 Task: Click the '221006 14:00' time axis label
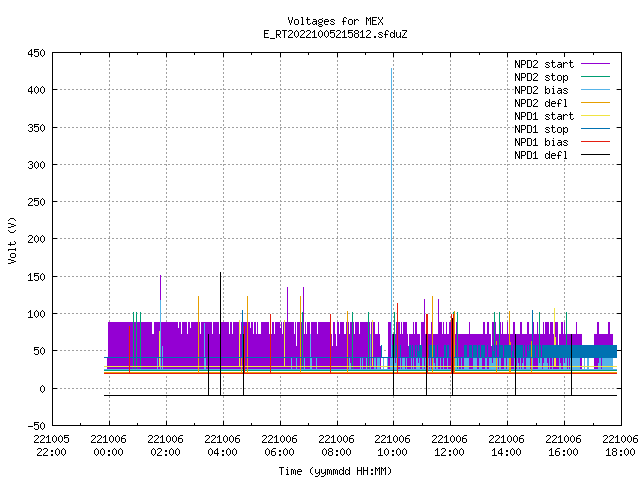507,446
